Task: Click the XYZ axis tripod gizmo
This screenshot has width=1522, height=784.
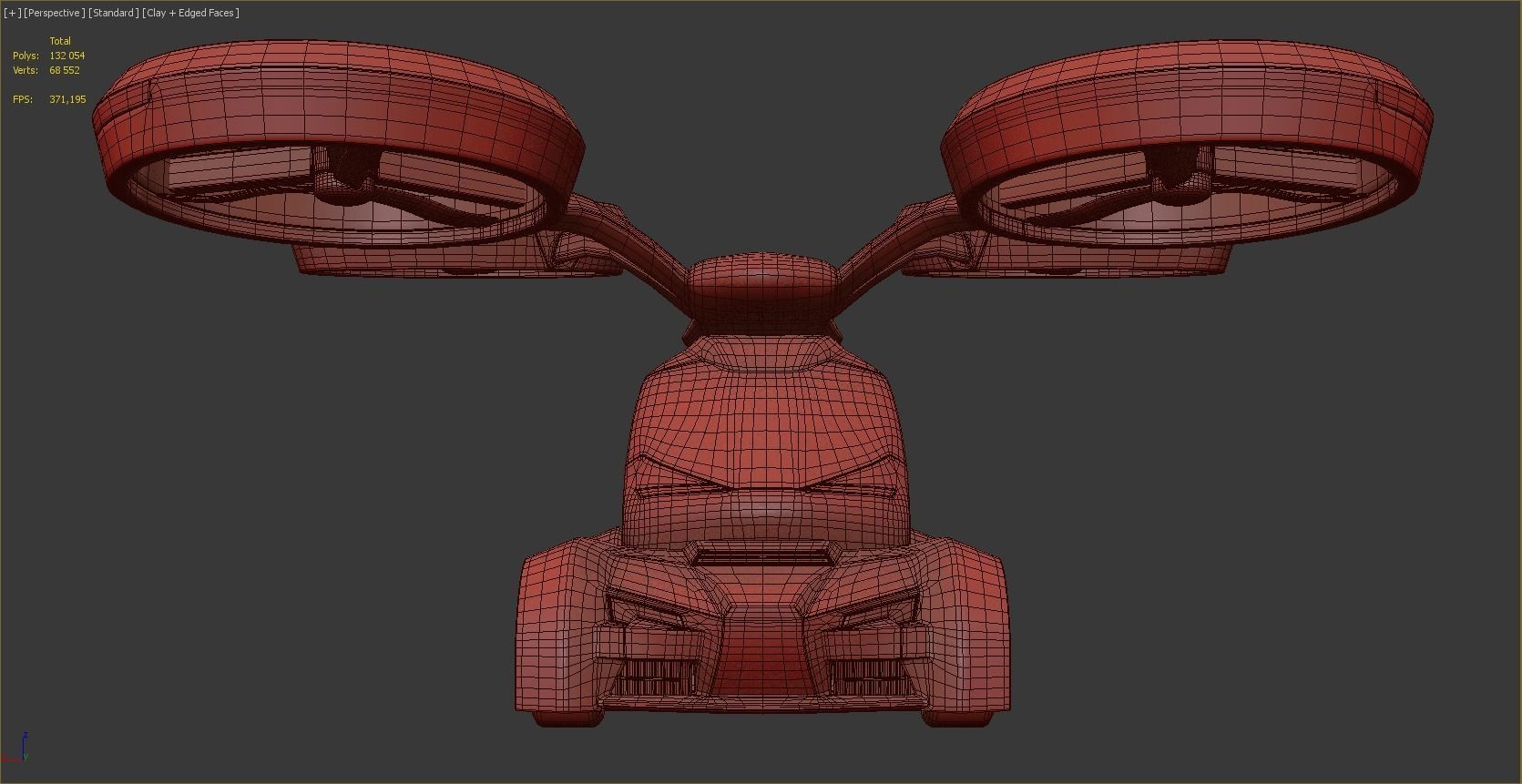Action: coord(15,748)
